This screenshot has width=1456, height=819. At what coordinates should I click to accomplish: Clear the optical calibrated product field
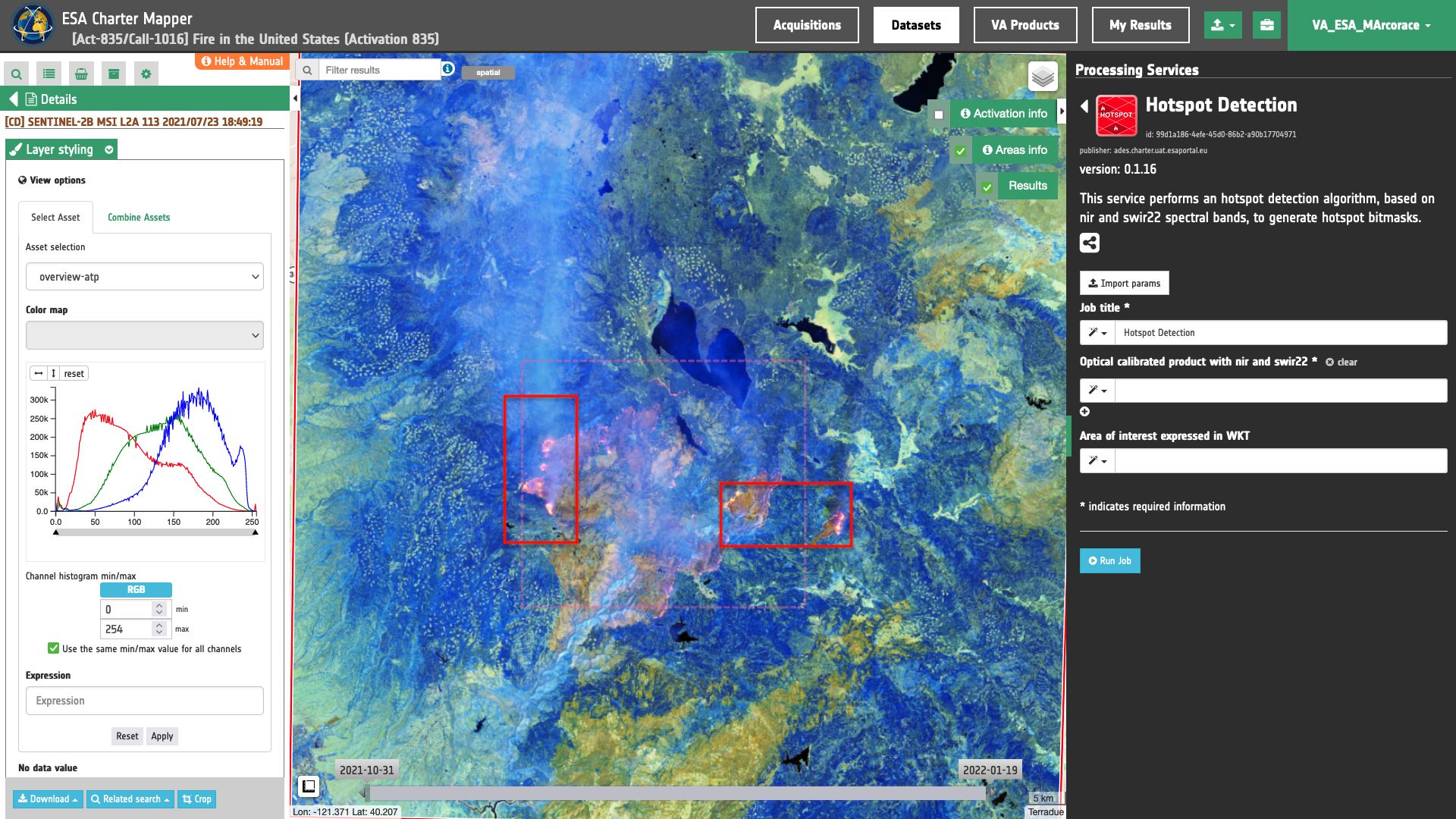[x=1341, y=362]
